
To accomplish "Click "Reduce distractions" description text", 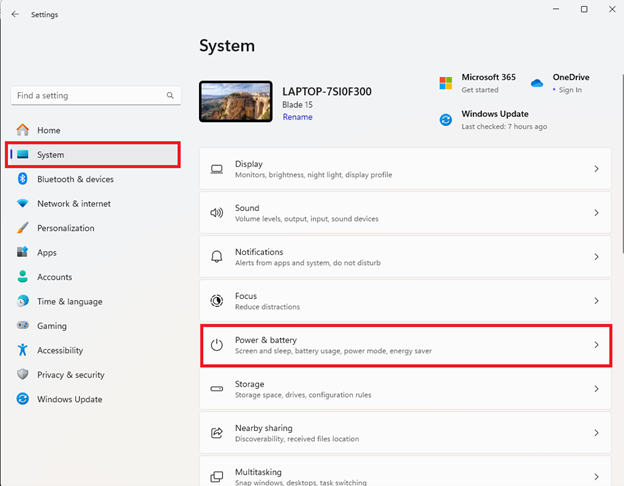I will [267, 307].
